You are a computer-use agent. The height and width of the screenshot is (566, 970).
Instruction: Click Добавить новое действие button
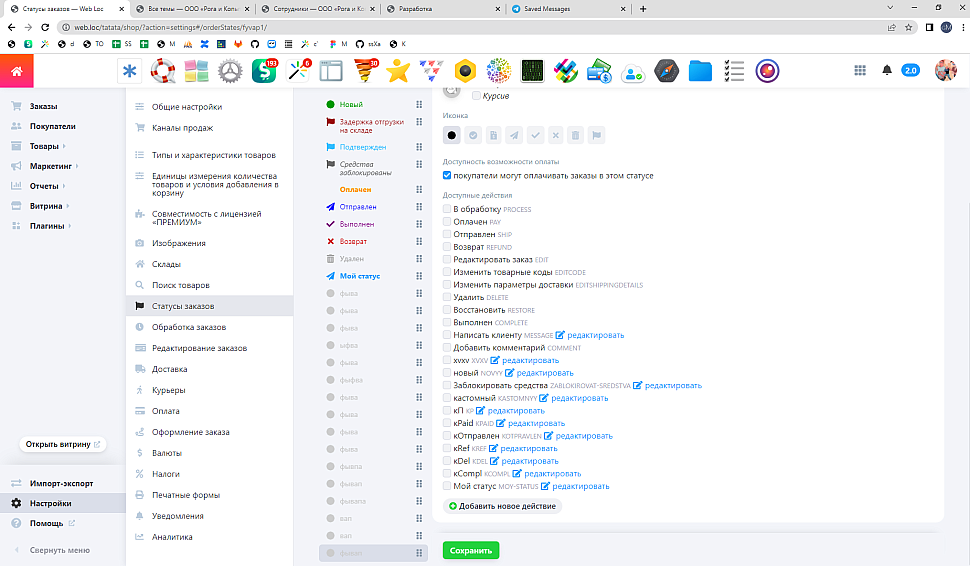click(502, 506)
